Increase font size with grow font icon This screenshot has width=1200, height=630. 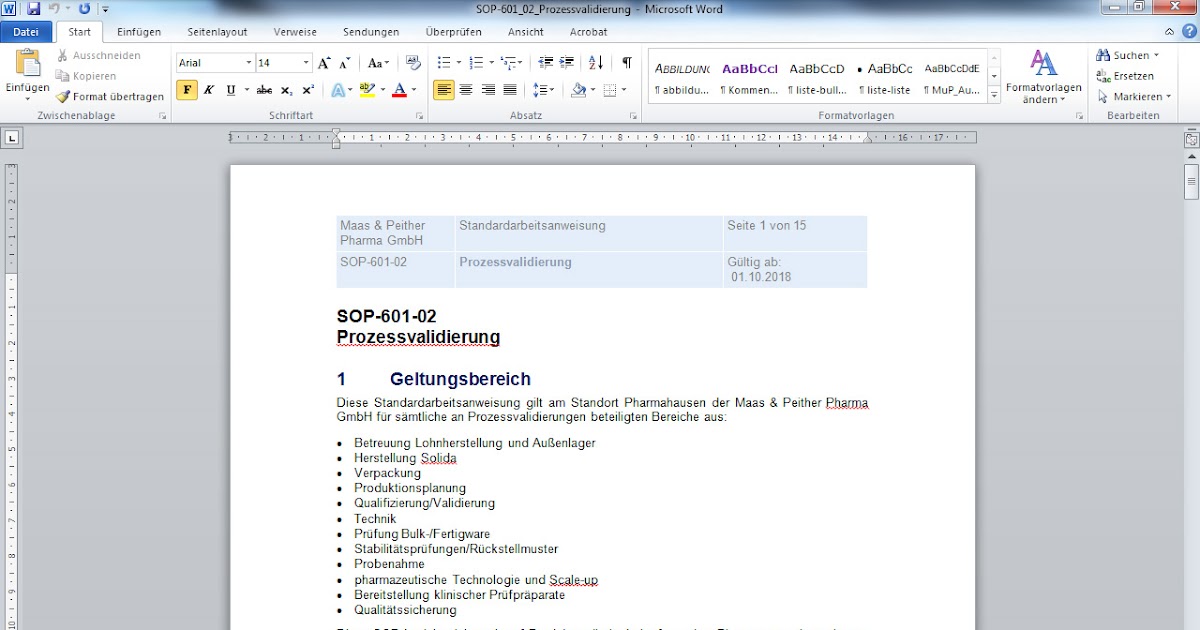click(x=324, y=63)
